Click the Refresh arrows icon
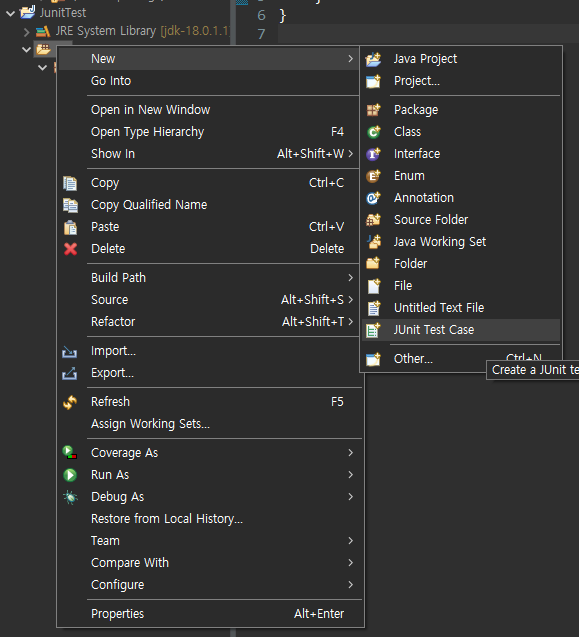The height and width of the screenshot is (637, 579). click(70, 402)
